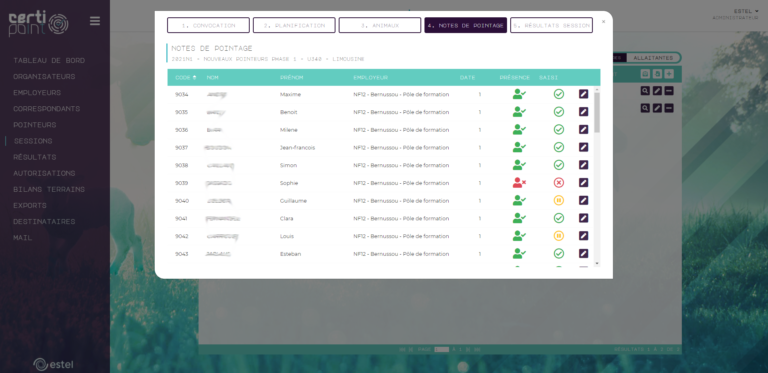This screenshot has width=768, height=373.
Task: Open Autorisations in sidebar
Action: (44, 173)
